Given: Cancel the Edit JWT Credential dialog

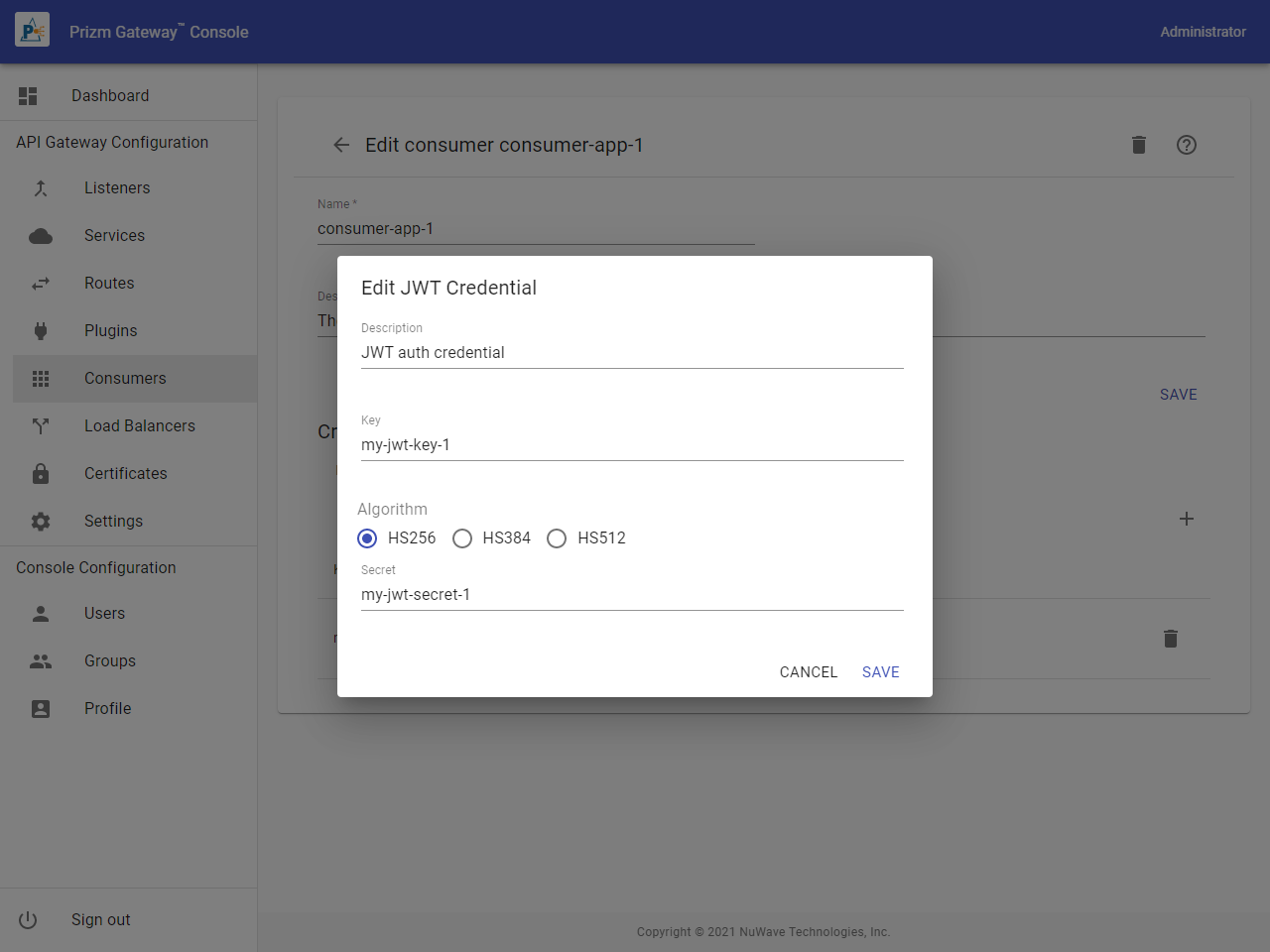Looking at the screenshot, I should (808, 672).
